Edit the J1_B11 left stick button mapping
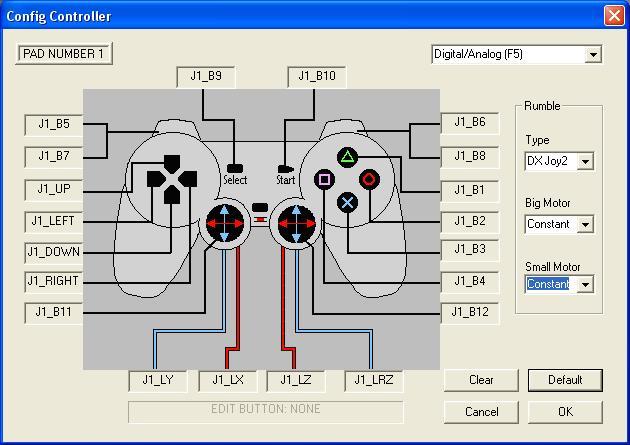This screenshot has height=445, width=630. point(54,312)
